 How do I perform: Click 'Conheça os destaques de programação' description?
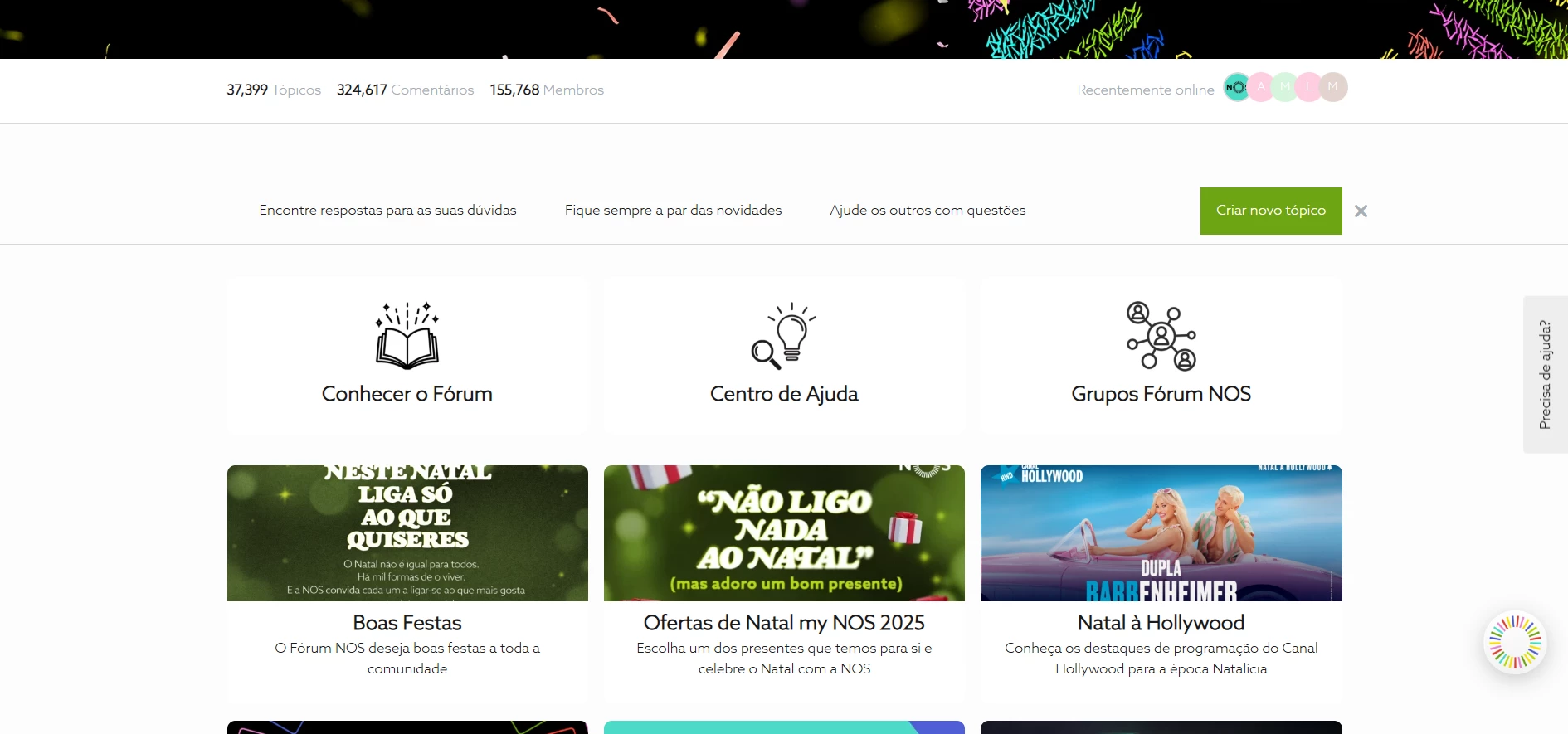(x=1161, y=659)
